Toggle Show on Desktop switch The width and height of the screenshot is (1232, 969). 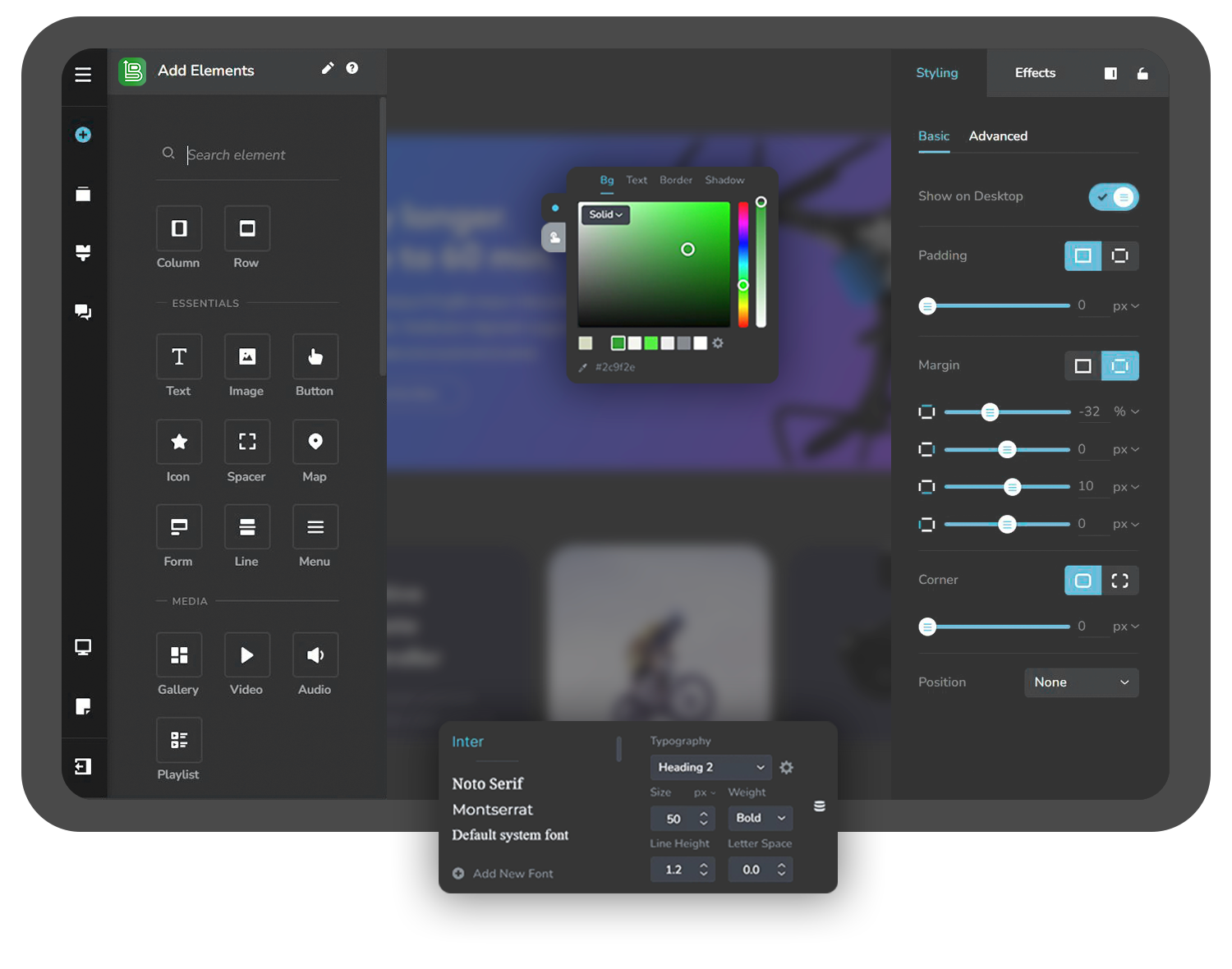[x=1113, y=197]
